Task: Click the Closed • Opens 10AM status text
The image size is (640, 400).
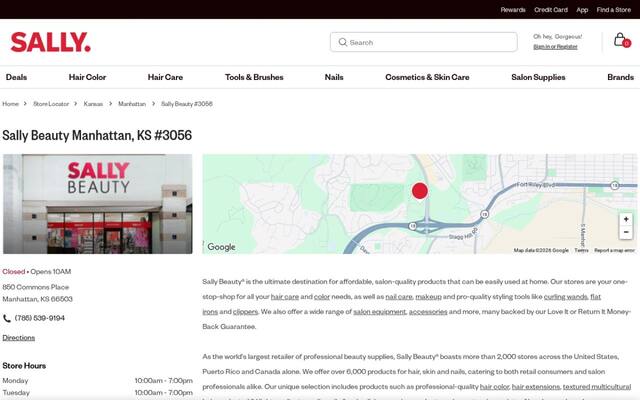Action: (x=37, y=271)
